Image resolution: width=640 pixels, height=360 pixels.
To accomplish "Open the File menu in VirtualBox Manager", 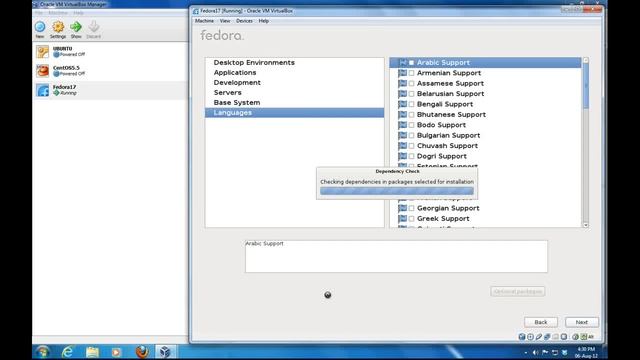I will (x=39, y=13).
